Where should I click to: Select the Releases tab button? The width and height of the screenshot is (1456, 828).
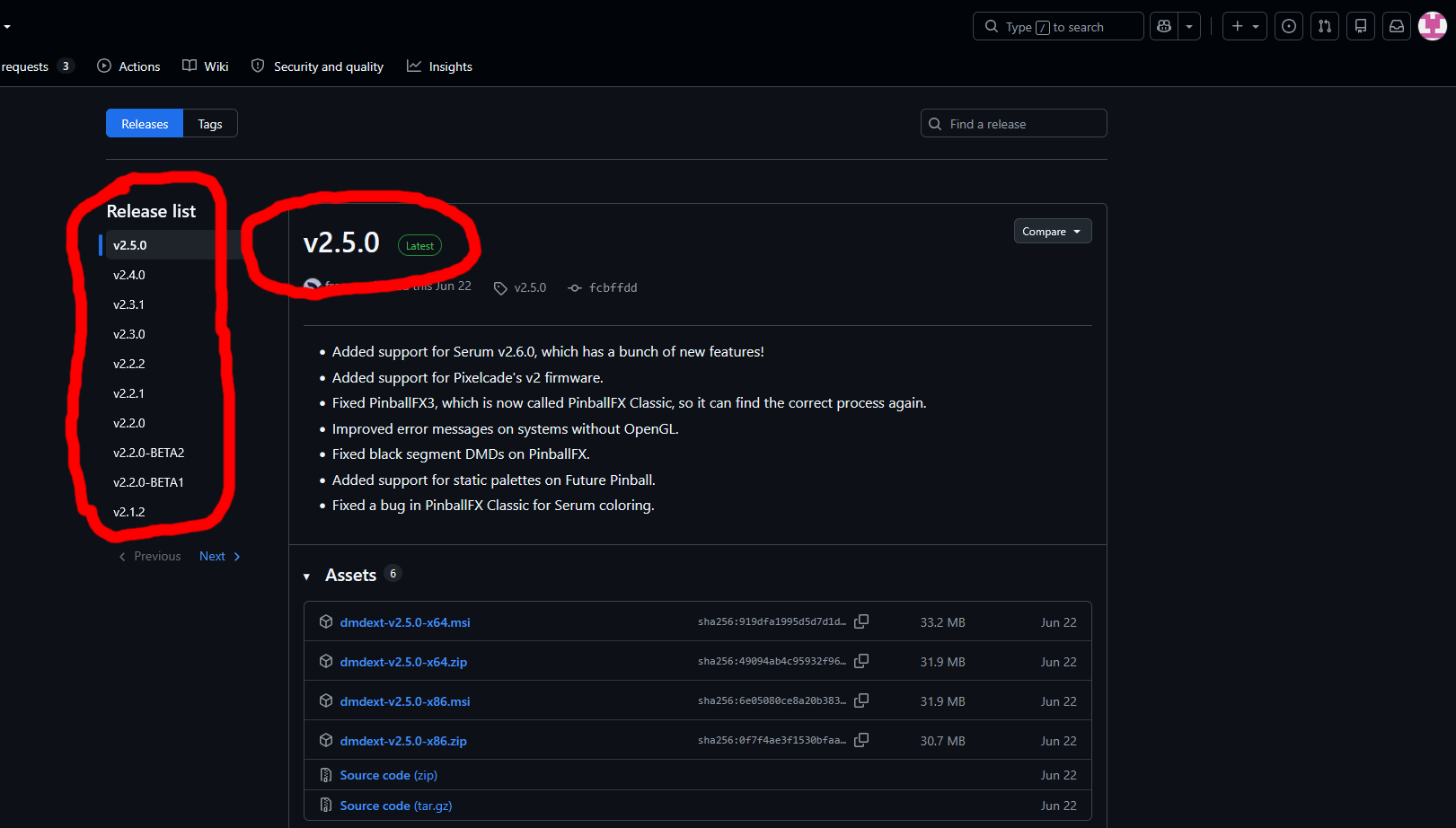(x=145, y=124)
